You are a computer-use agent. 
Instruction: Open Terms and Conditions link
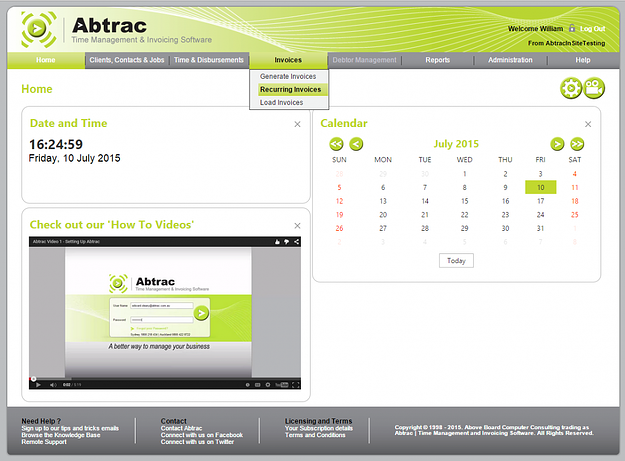point(315,435)
